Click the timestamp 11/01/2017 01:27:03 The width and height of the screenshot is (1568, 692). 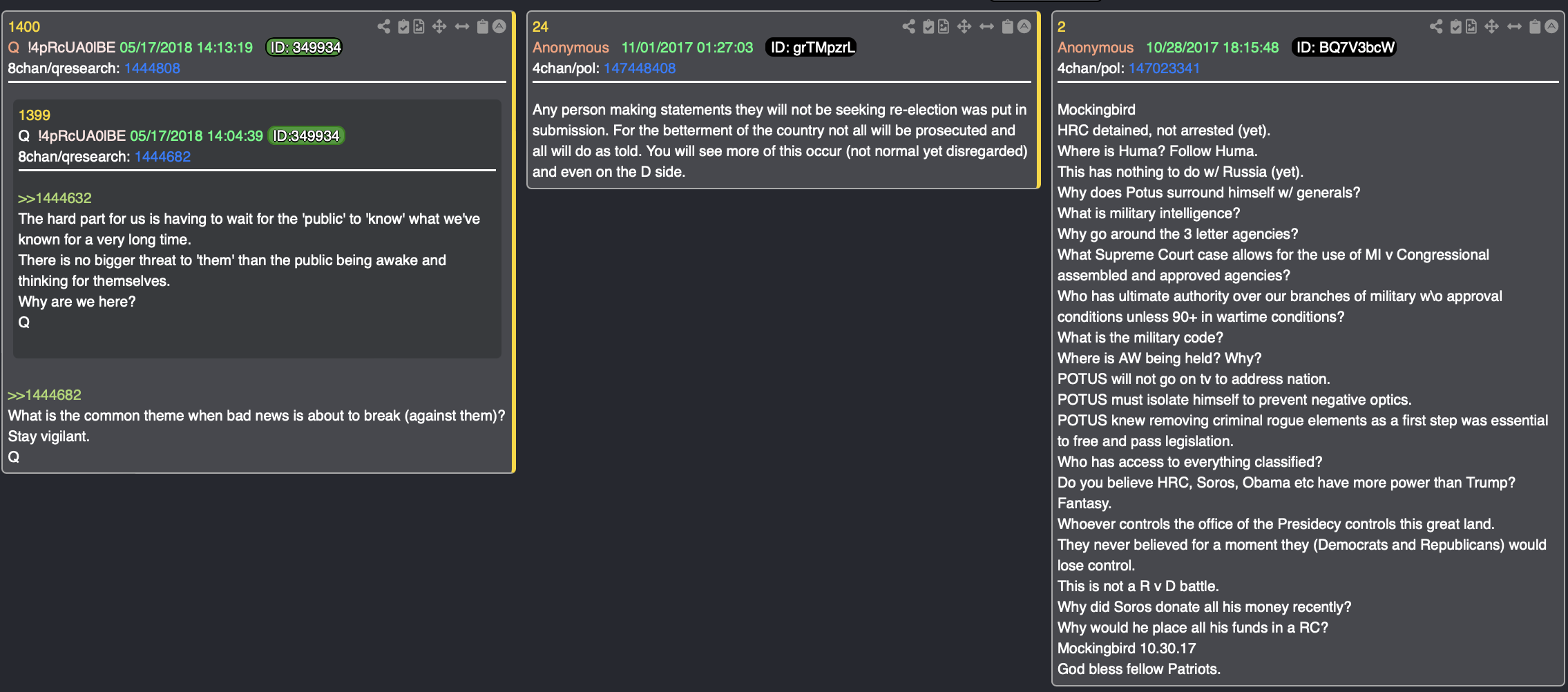[687, 48]
